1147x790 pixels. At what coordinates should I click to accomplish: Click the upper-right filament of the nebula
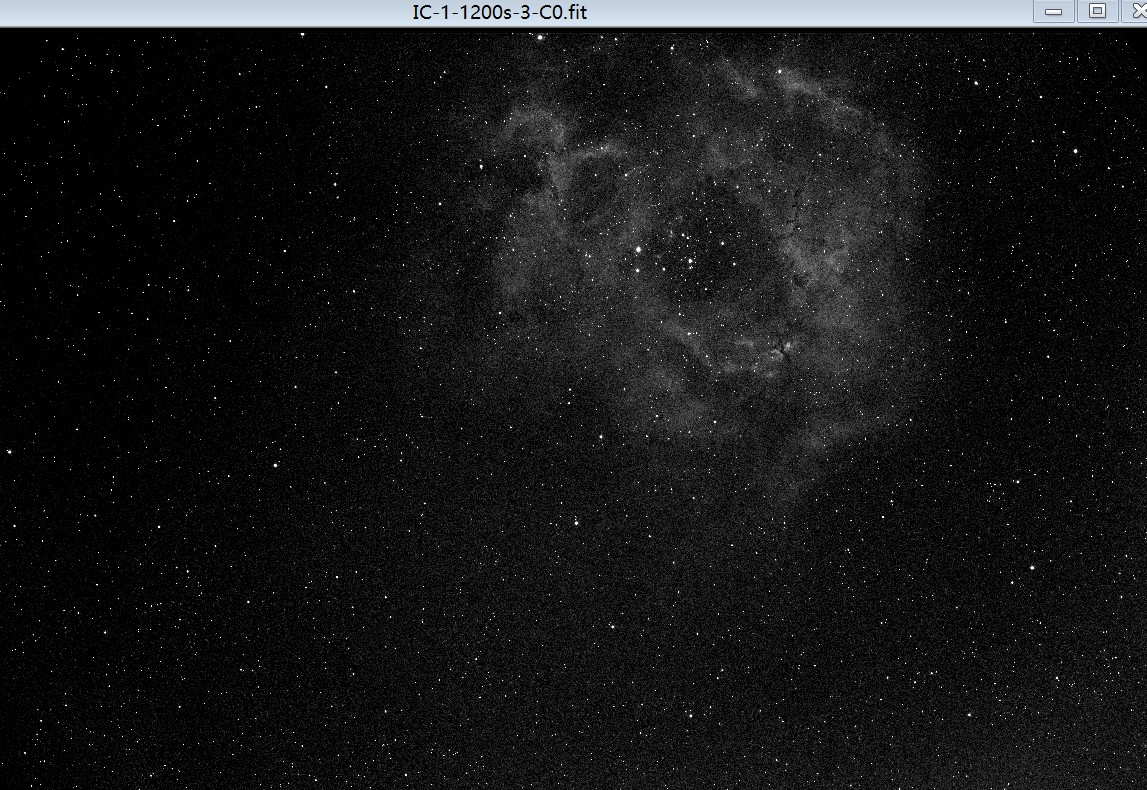point(800,85)
